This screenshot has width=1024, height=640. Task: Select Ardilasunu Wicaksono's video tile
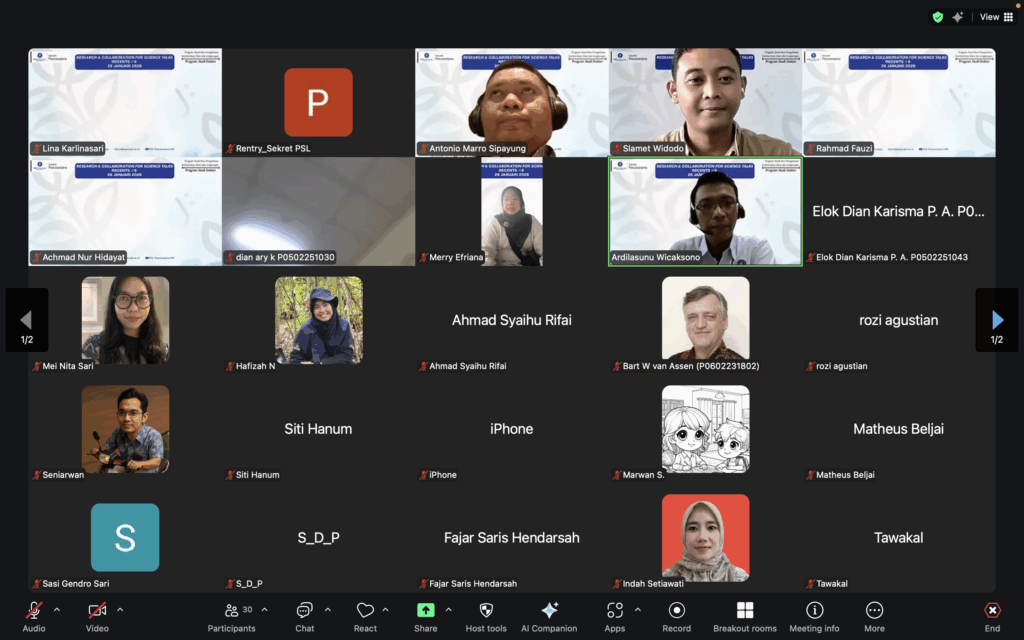coord(705,211)
